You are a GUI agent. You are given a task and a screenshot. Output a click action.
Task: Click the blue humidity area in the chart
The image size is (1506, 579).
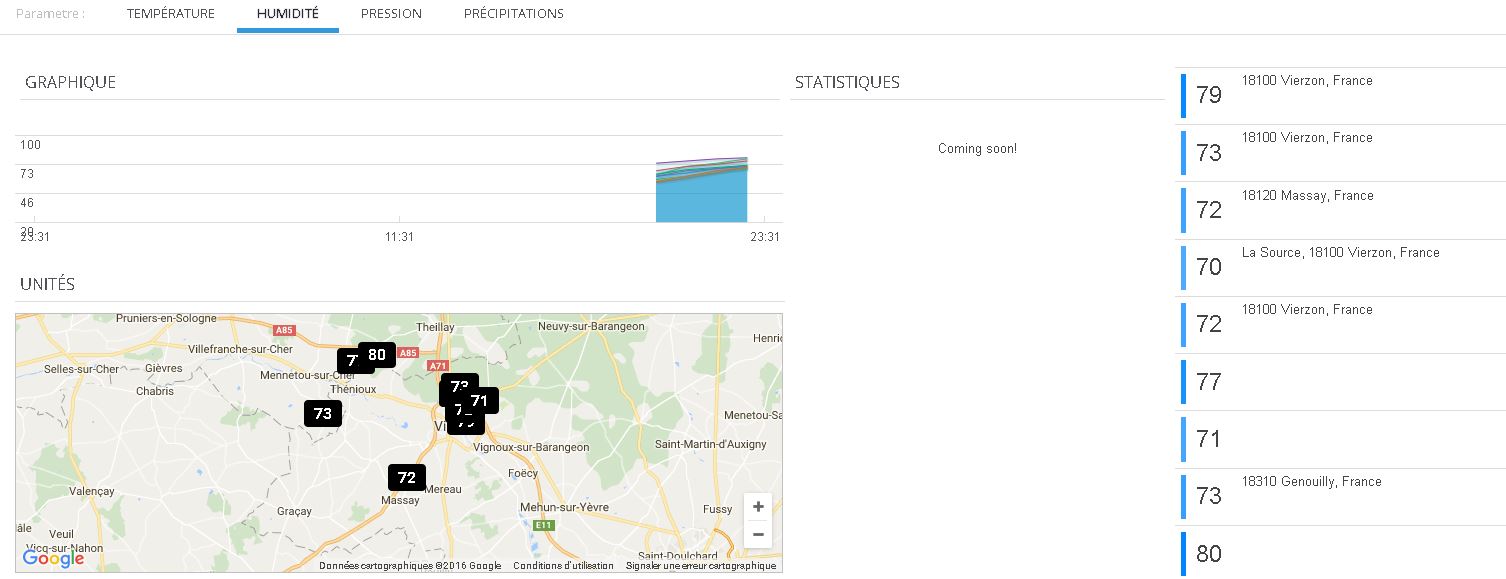(701, 202)
